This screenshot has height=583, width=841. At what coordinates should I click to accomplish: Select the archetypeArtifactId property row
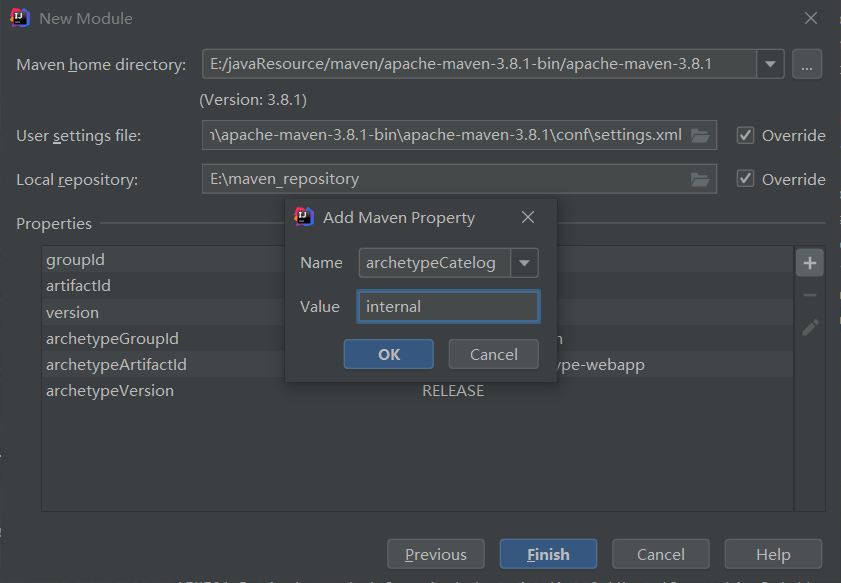click(x=417, y=365)
